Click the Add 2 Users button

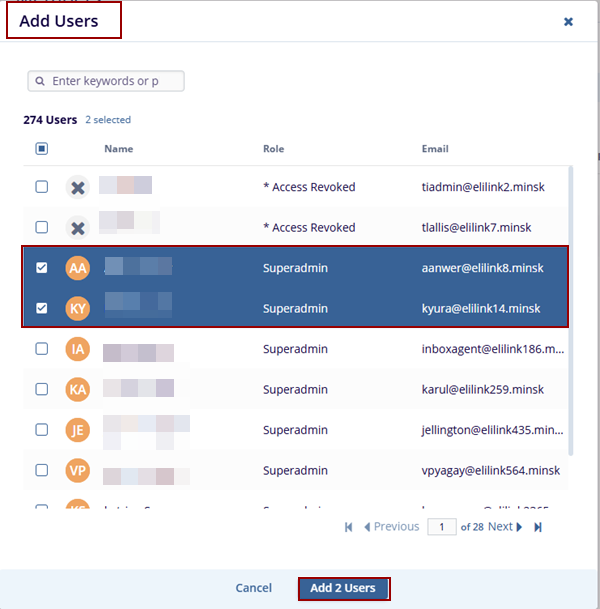[x=343, y=588]
